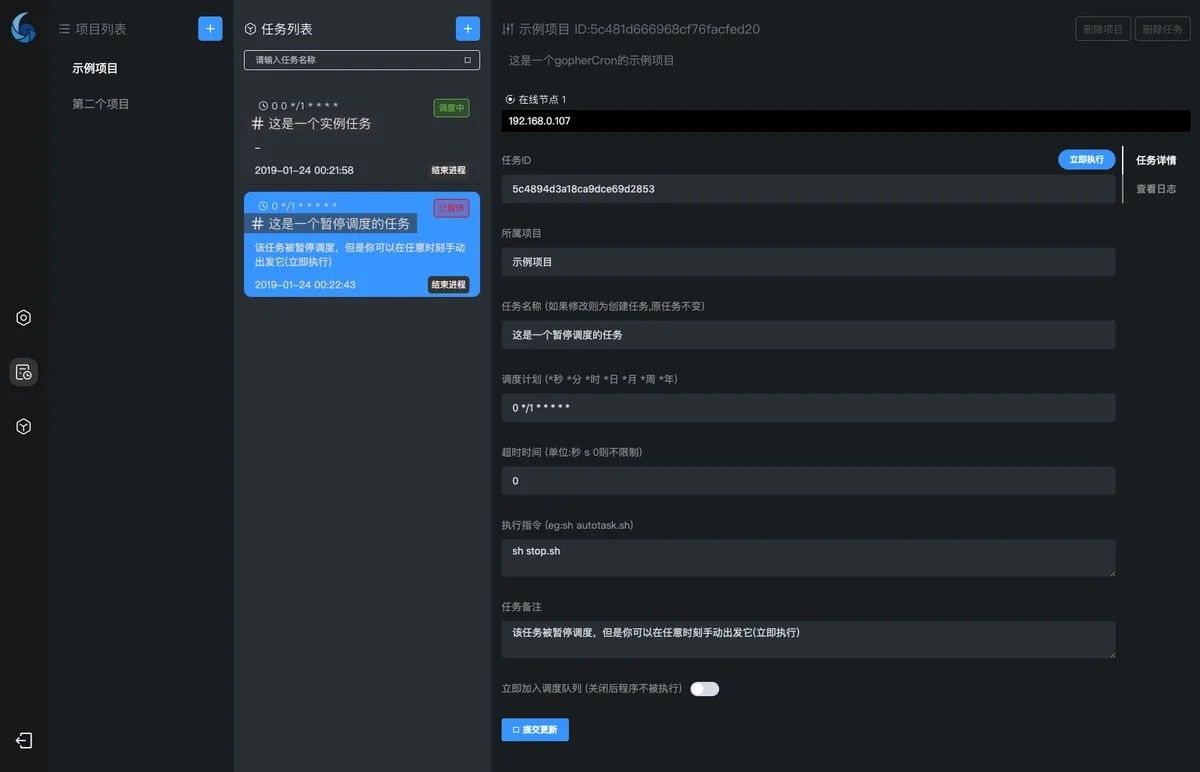Viewport: 1200px width, 772px height.
Task: Click the 192.168.0.107 node address row
Action: pos(845,121)
